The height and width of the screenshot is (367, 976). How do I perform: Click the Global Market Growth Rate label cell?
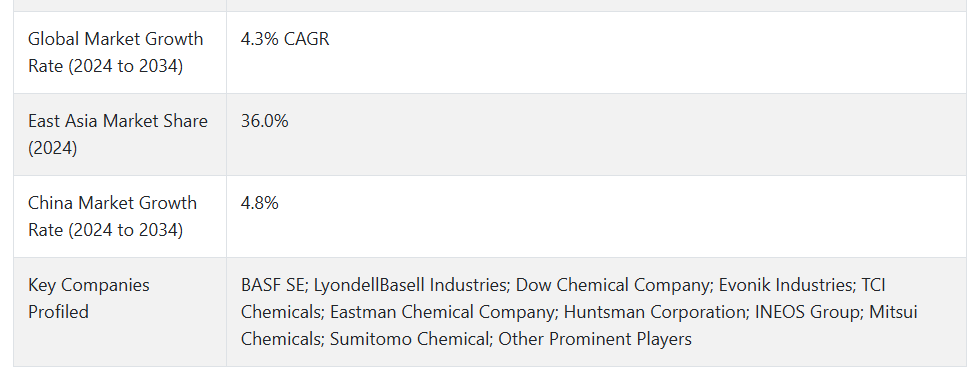coord(120,52)
